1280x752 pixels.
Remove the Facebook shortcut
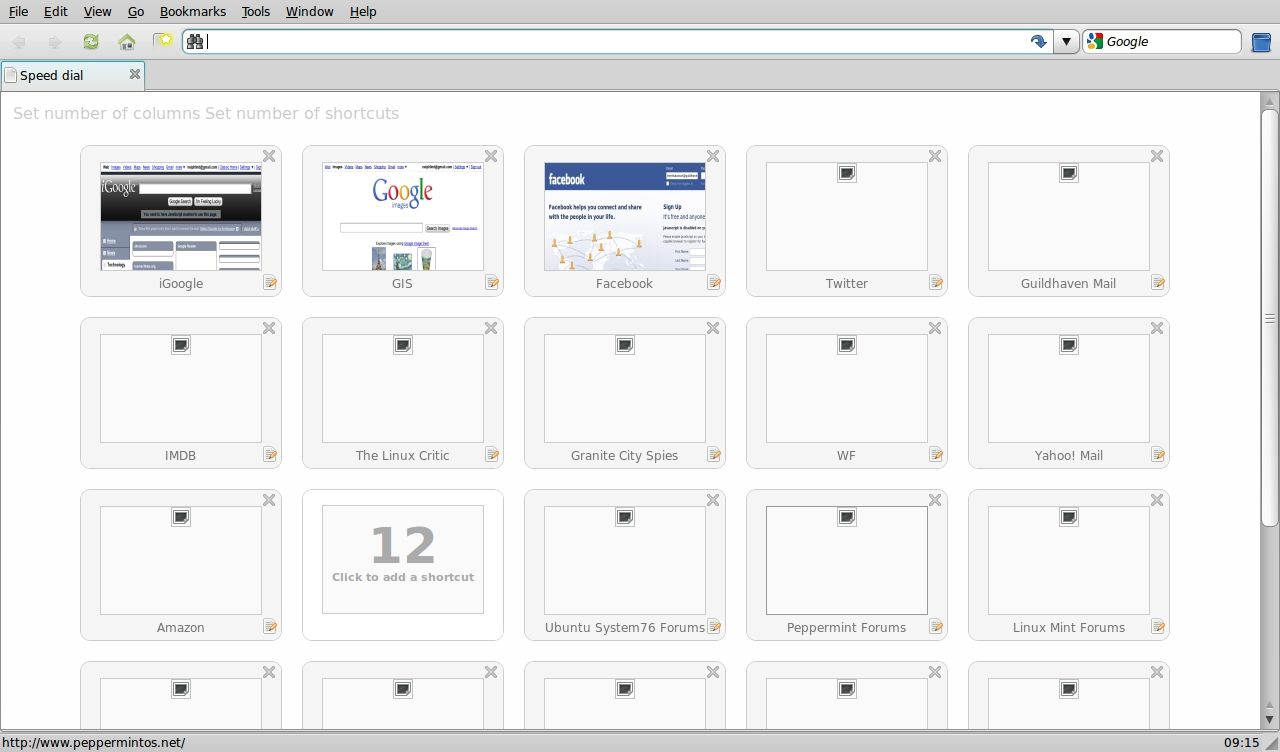[713, 156]
